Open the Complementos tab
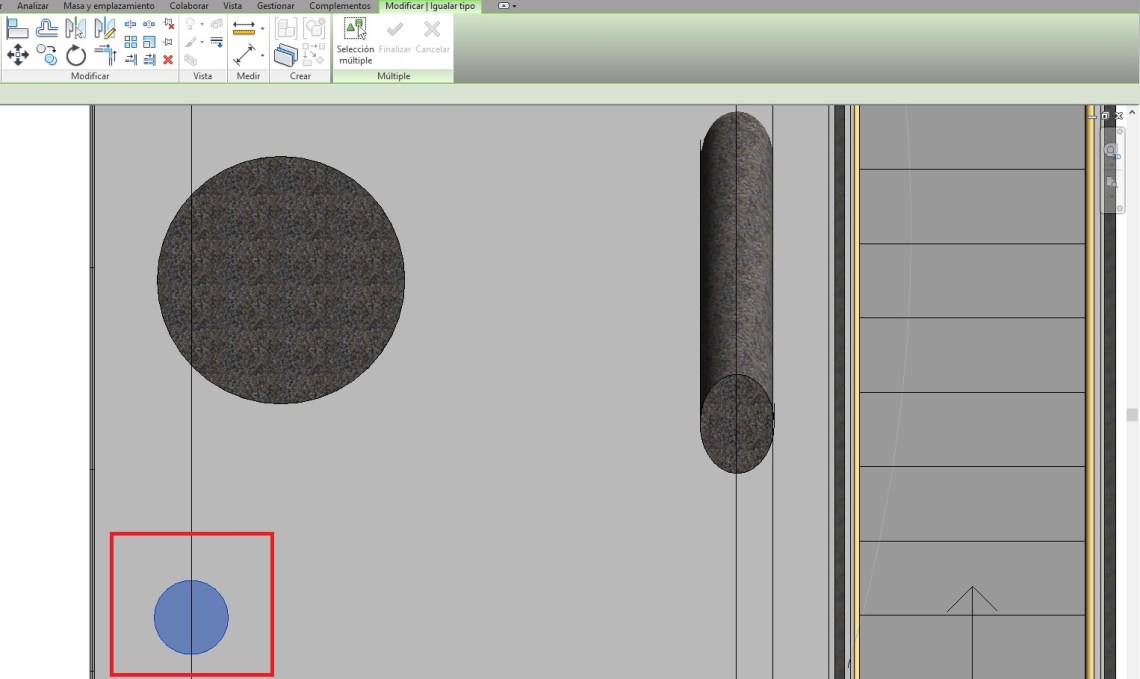Screen dimensions: 1140x679 click(x=340, y=6)
